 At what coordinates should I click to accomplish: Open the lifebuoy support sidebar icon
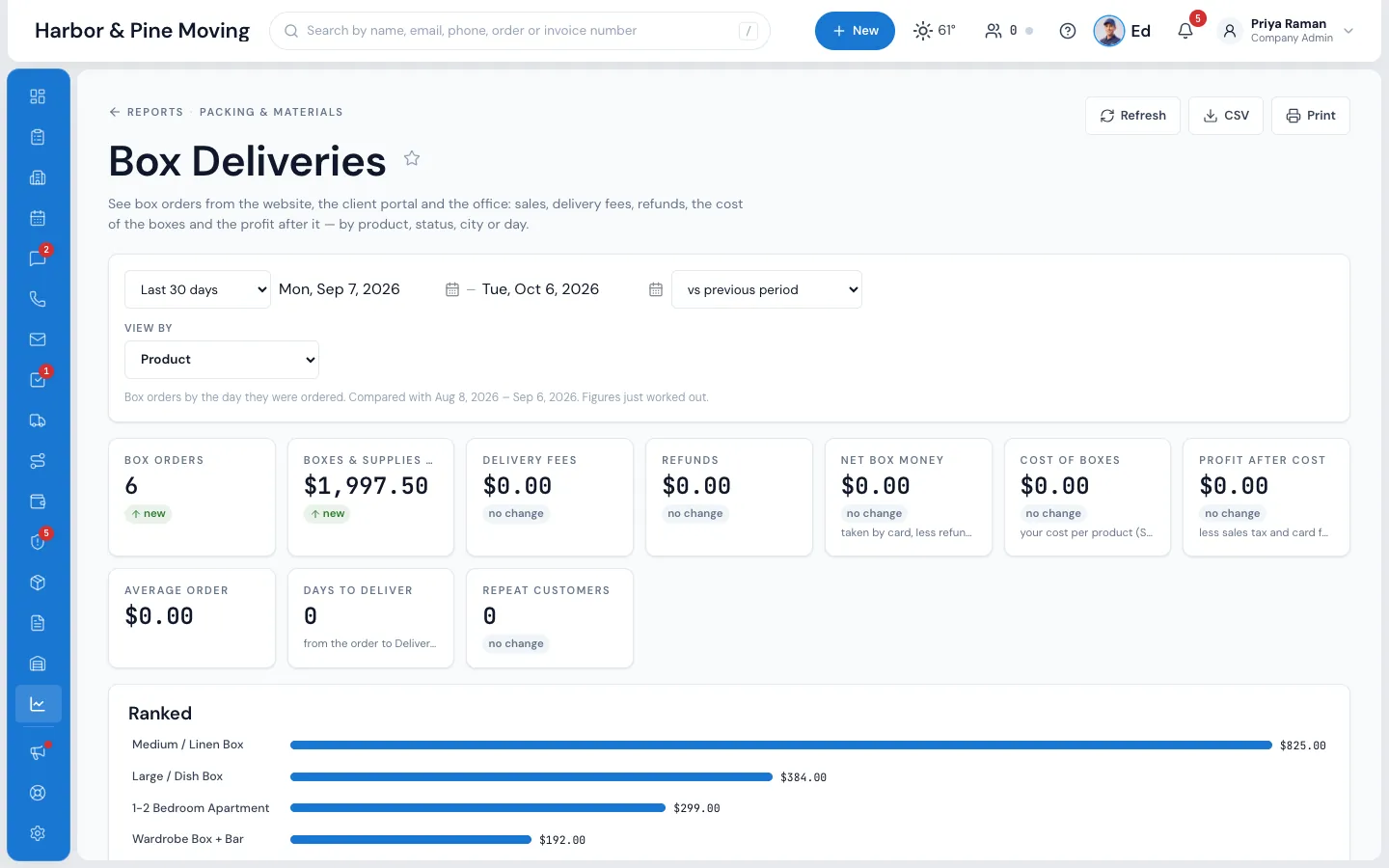coord(38,793)
